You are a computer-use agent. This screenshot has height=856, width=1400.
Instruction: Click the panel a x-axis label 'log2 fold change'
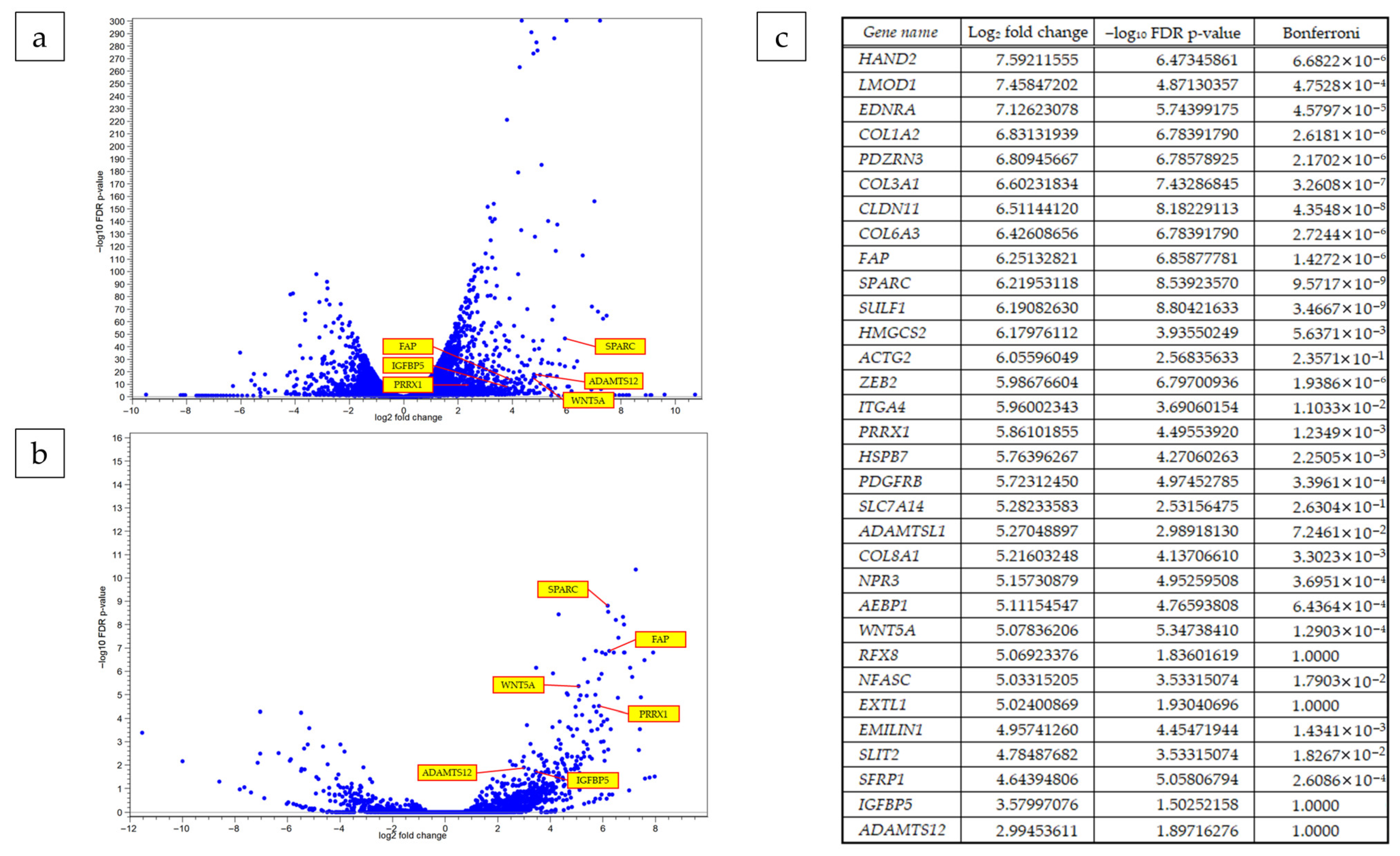(x=408, y=417)
